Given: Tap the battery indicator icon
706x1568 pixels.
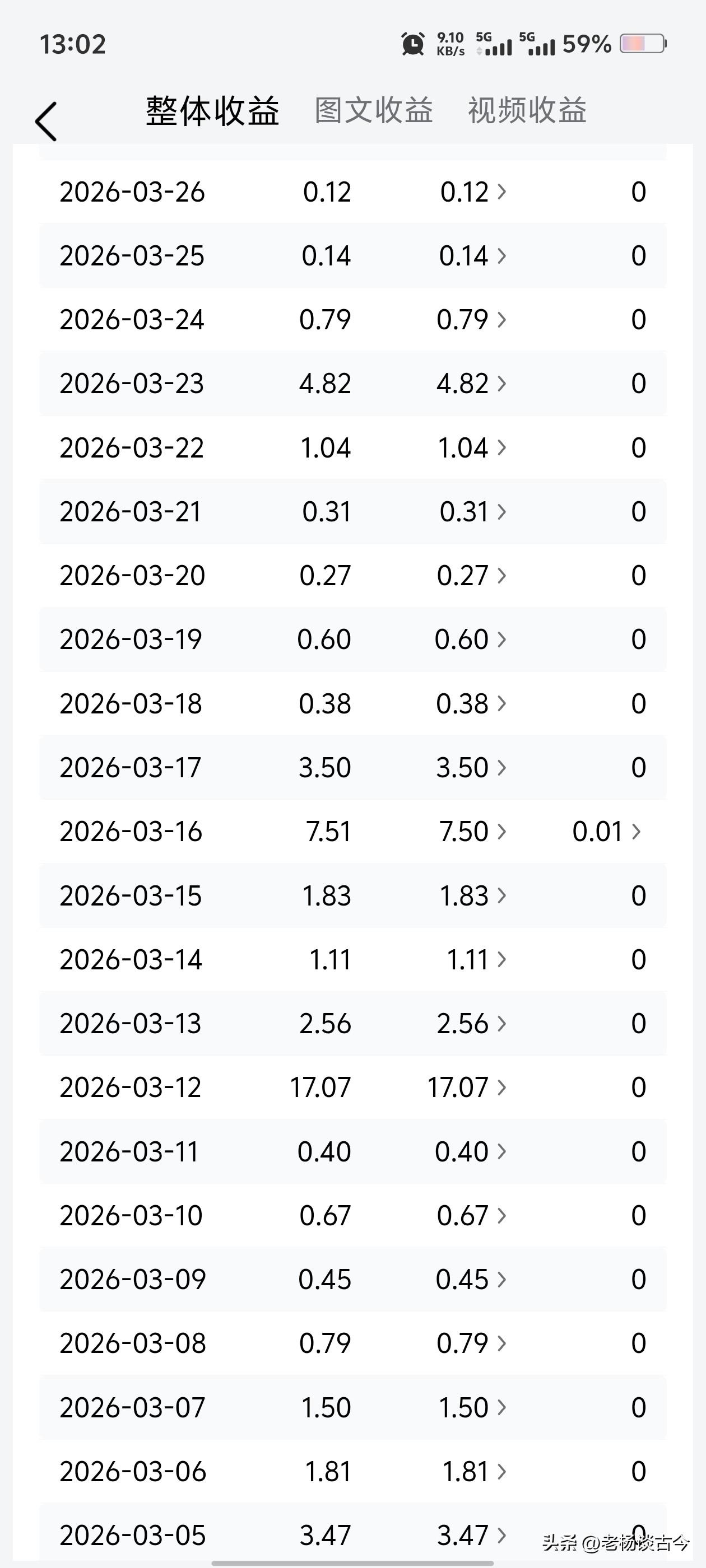Looking at the screenshot, I should click(643, 44).
